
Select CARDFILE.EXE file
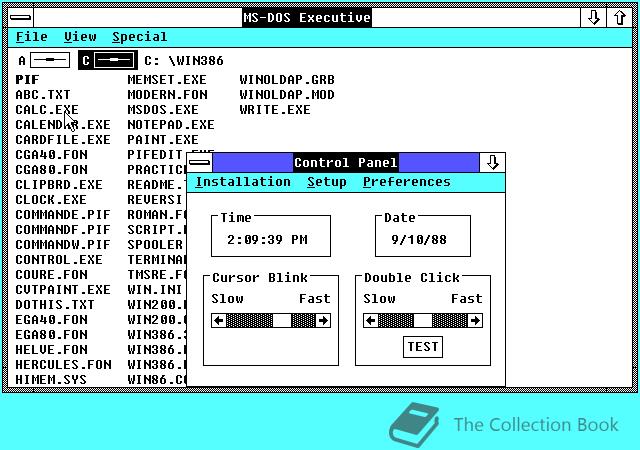tap(63, 140)
